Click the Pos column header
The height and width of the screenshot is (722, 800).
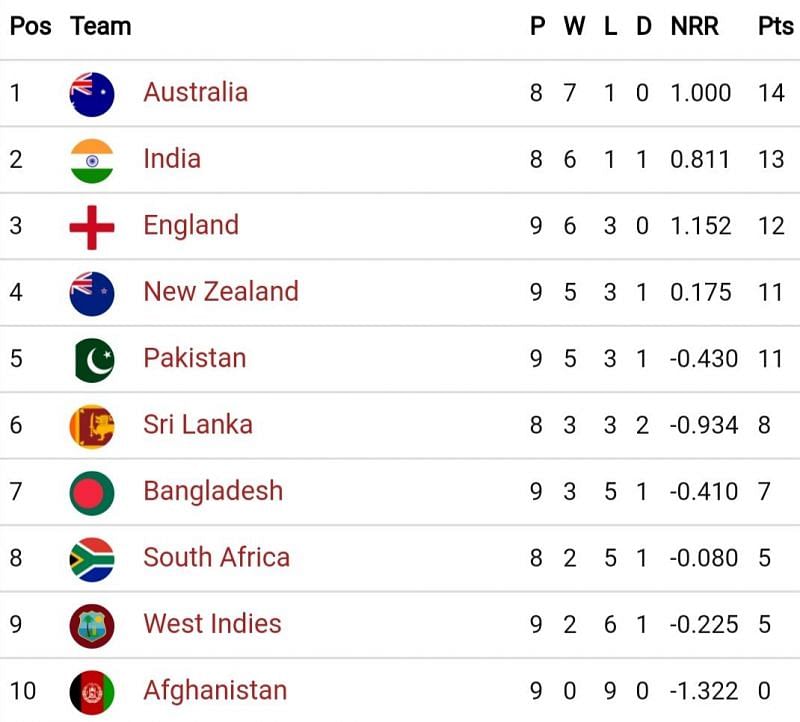pos(30,26)
